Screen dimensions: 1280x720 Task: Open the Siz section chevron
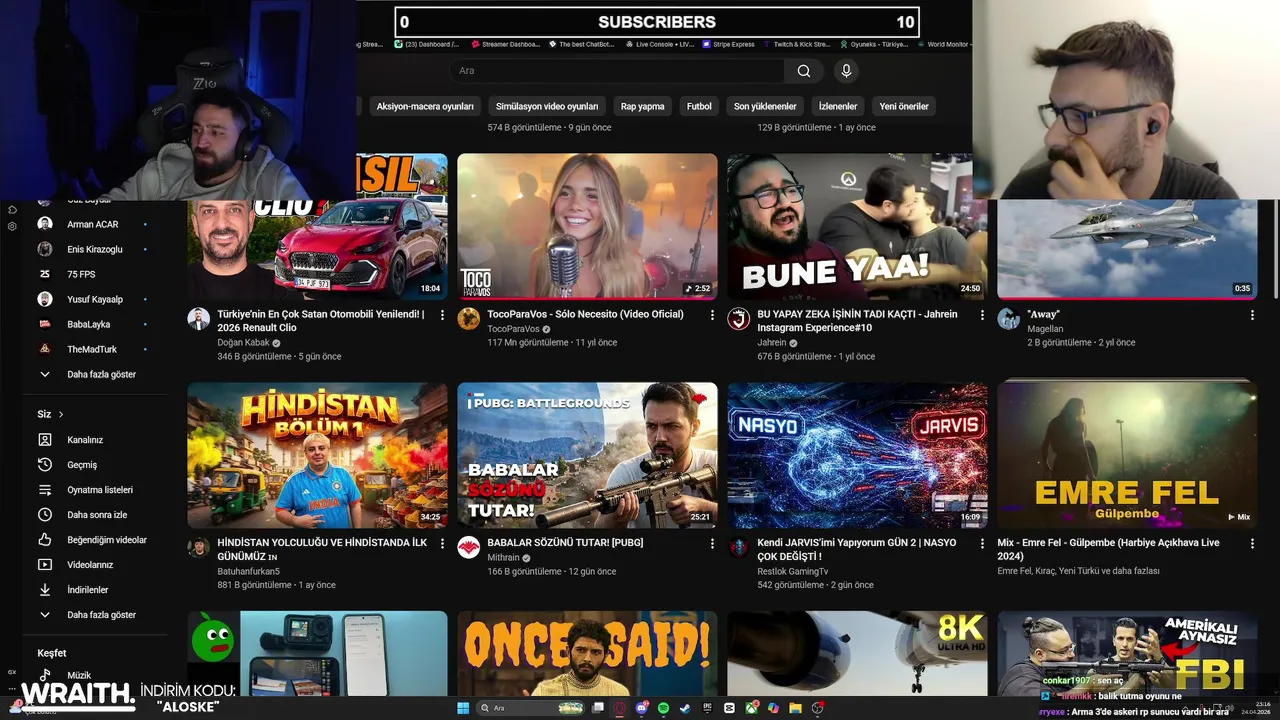tap(61, 414)
